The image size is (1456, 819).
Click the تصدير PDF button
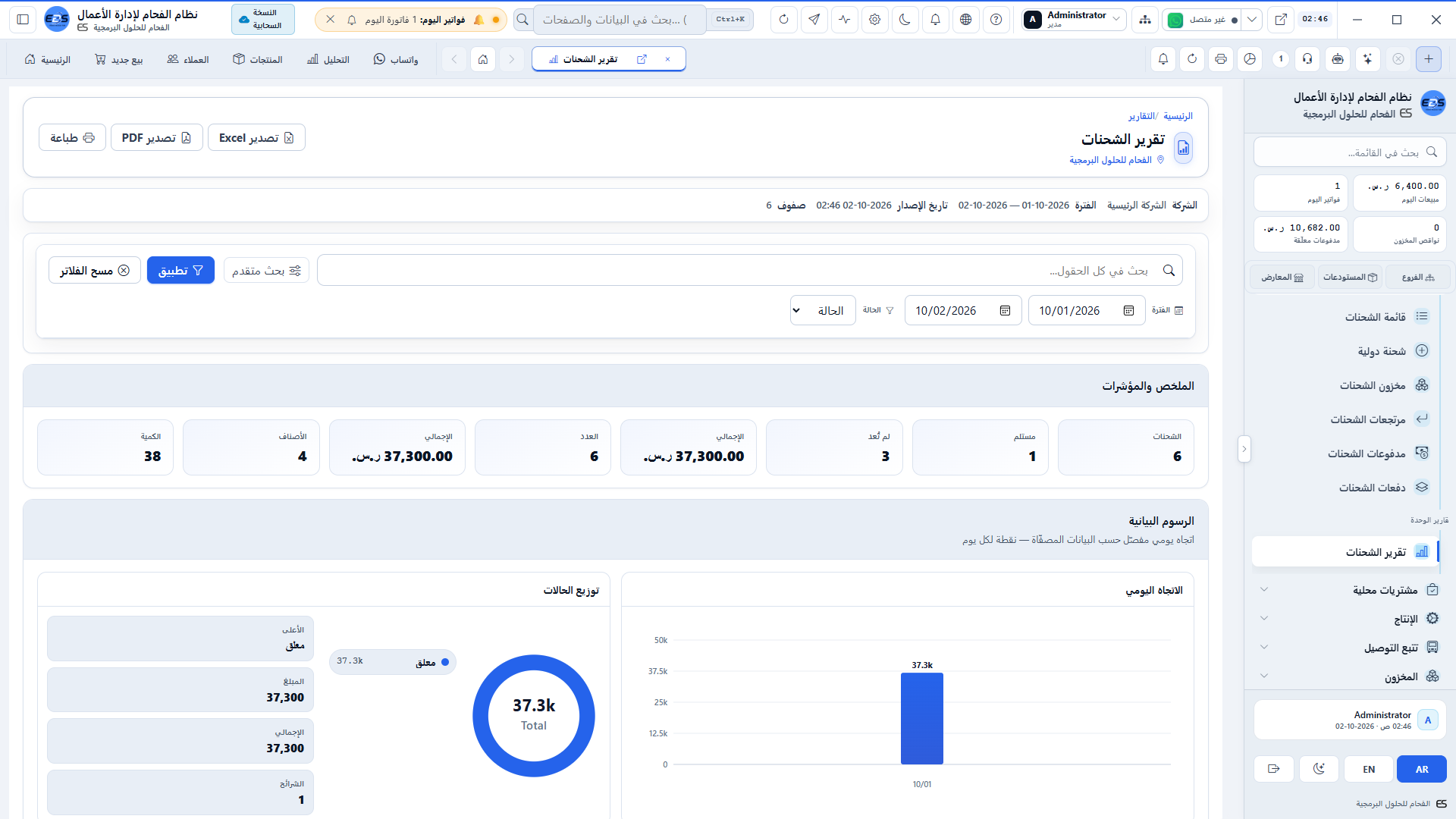[156, 137]
